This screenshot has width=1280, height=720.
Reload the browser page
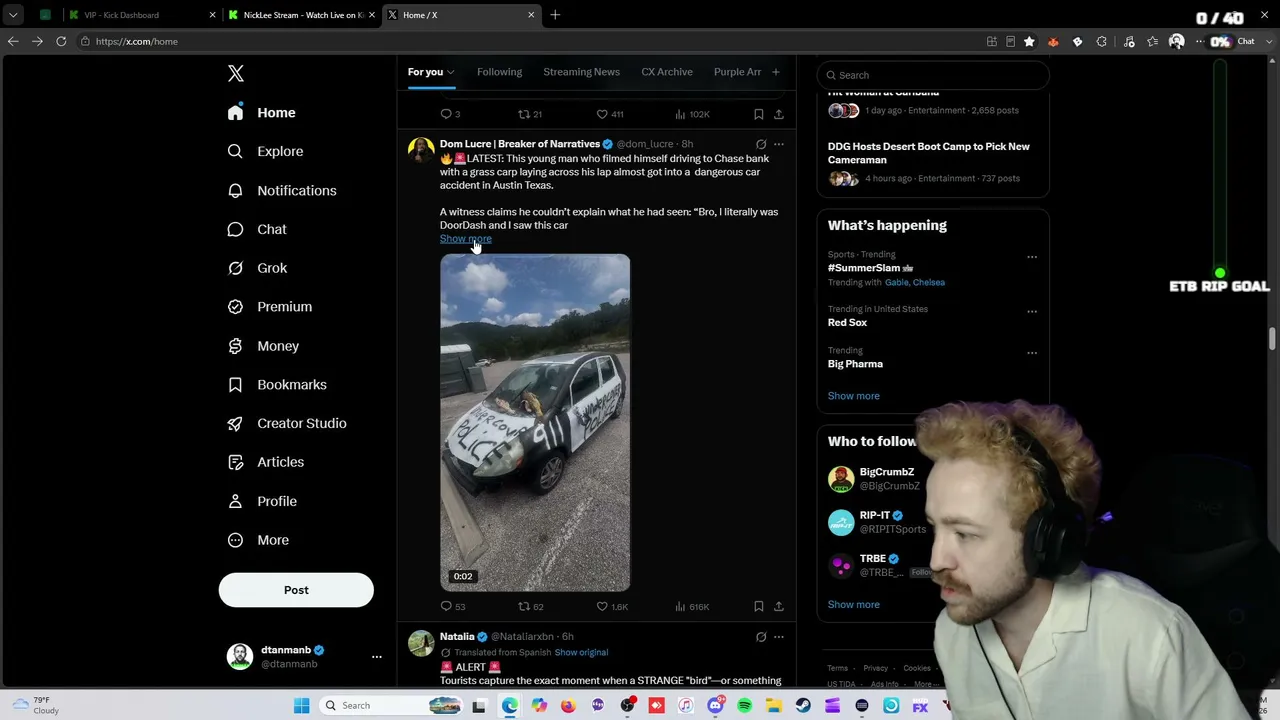pos(61,41)
